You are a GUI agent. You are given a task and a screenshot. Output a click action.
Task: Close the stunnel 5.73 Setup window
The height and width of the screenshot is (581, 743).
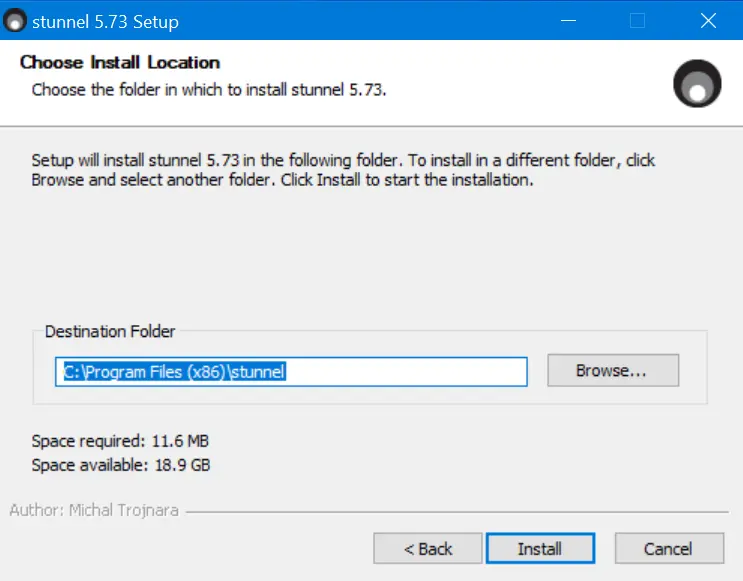click(x=708, y=21)
